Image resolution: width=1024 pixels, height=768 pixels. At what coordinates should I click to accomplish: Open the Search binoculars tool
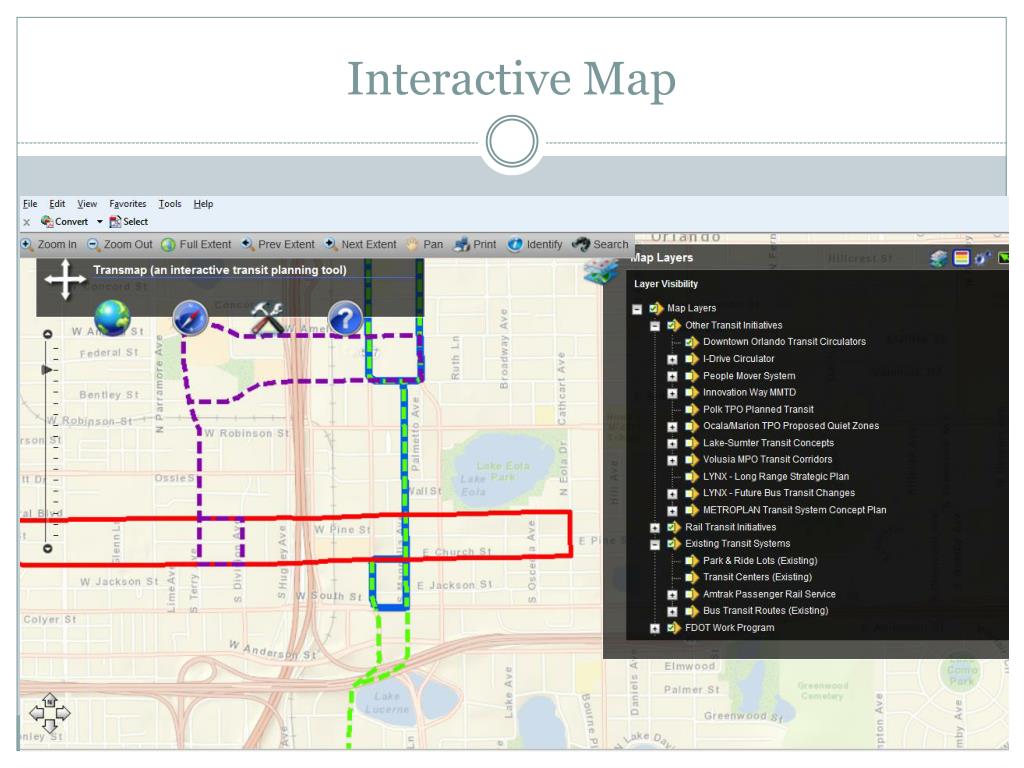point(600,244)
